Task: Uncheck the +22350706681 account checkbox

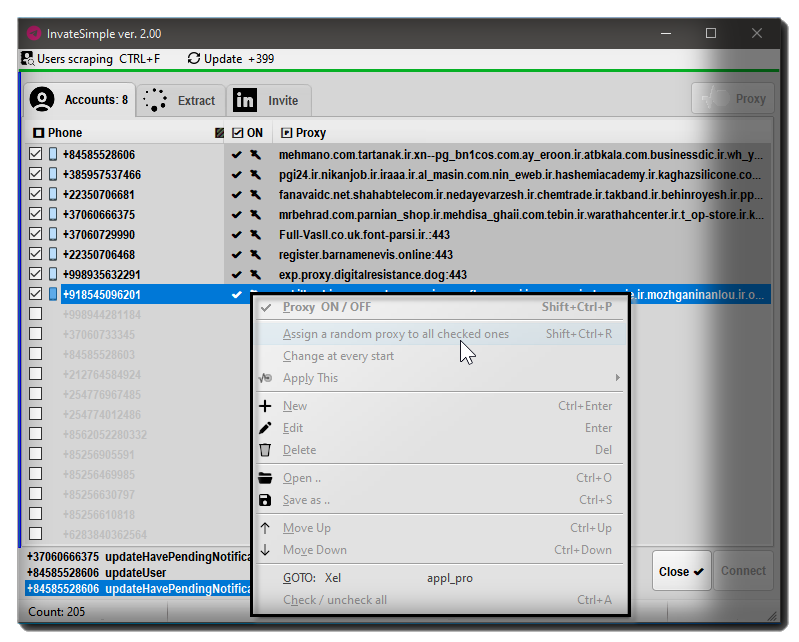Action: pyautogui.click(x=35, y=194)
